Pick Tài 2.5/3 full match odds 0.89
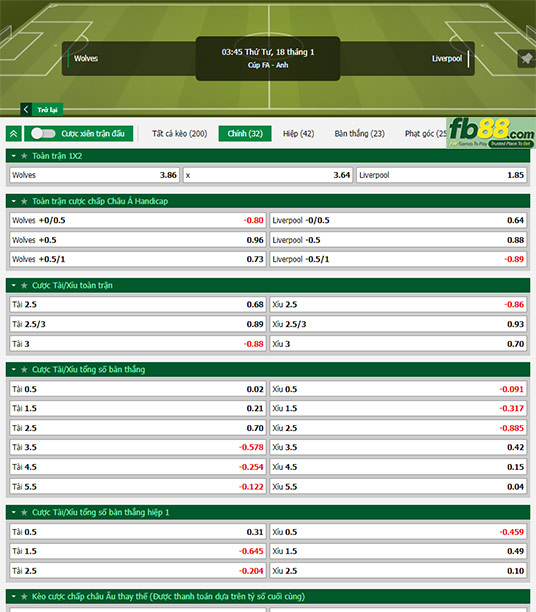The image size is (536, 612). 138,324
